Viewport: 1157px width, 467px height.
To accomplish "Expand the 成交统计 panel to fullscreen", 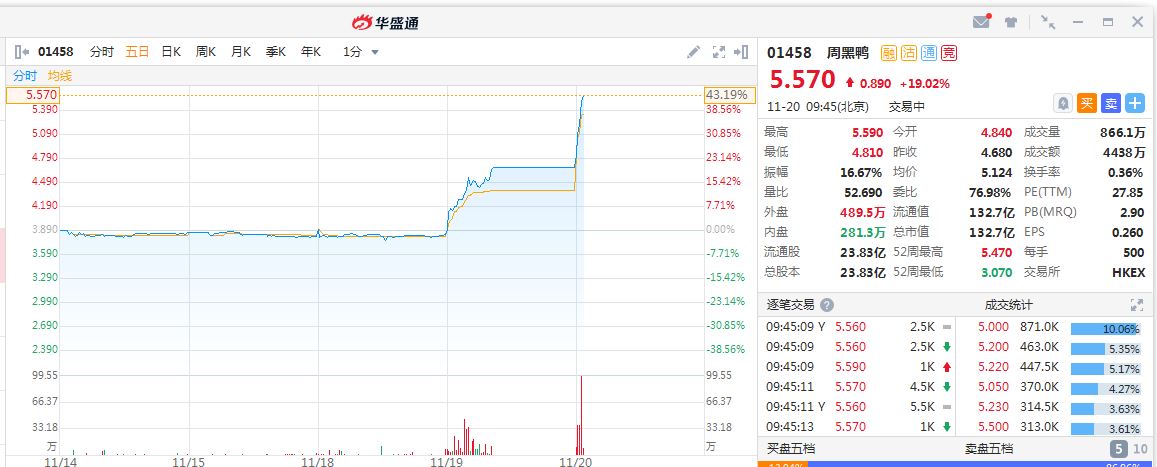I will [1136, 305].
